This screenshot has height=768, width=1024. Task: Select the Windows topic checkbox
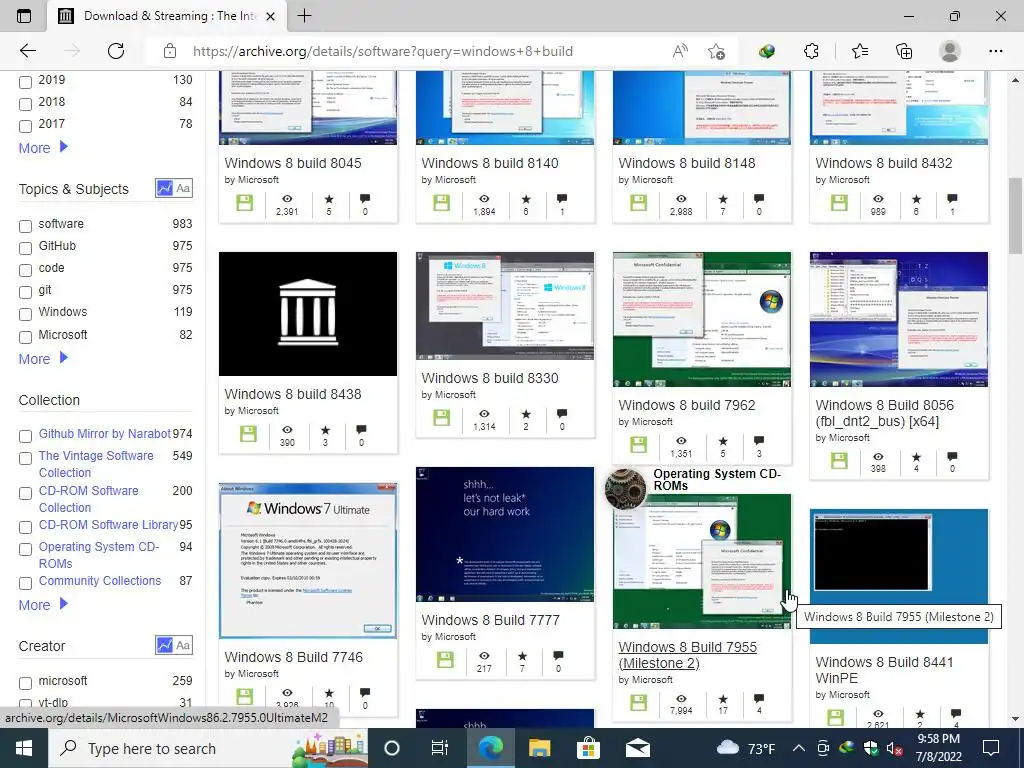click(x=25, y=314)
